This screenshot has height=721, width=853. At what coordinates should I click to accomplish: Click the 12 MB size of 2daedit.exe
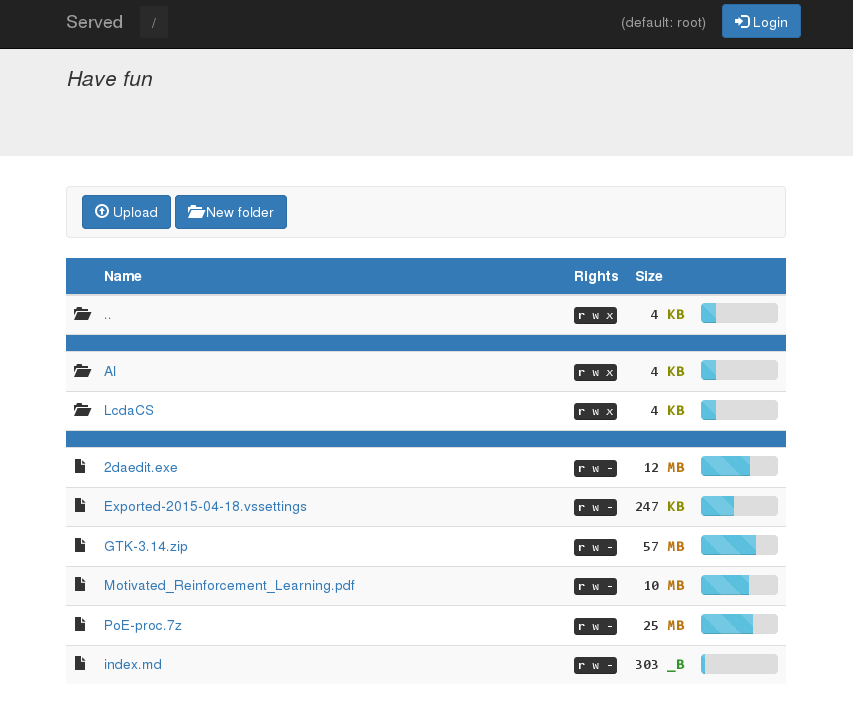tap(664, 468)
